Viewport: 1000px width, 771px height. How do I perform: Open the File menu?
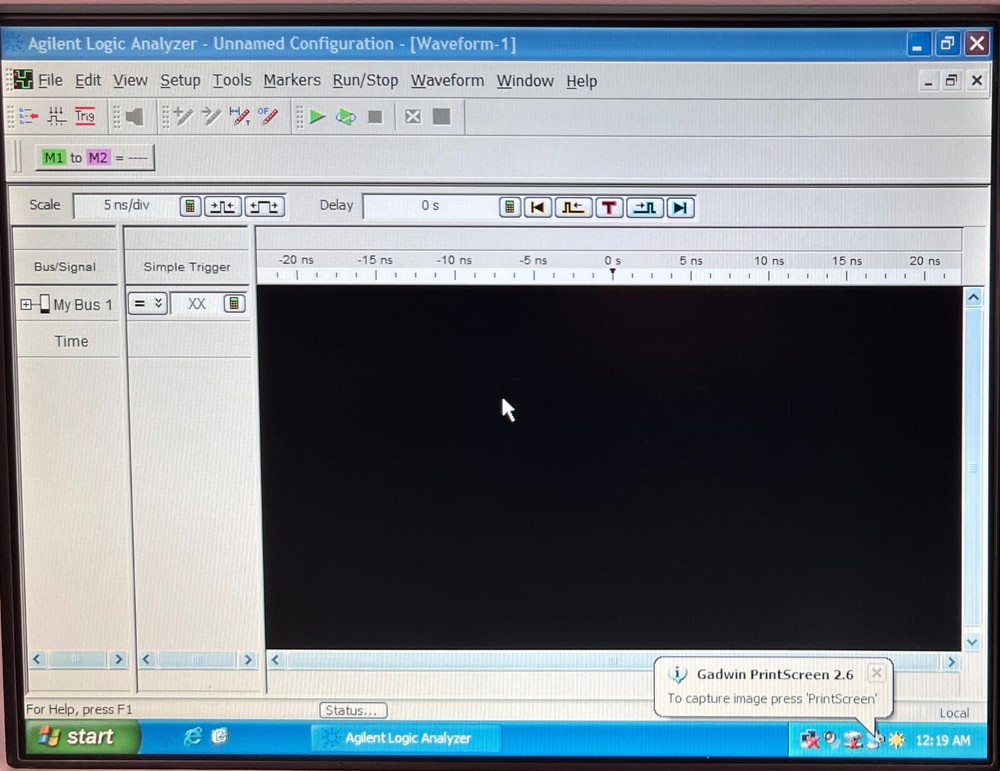tap(50, 80)
